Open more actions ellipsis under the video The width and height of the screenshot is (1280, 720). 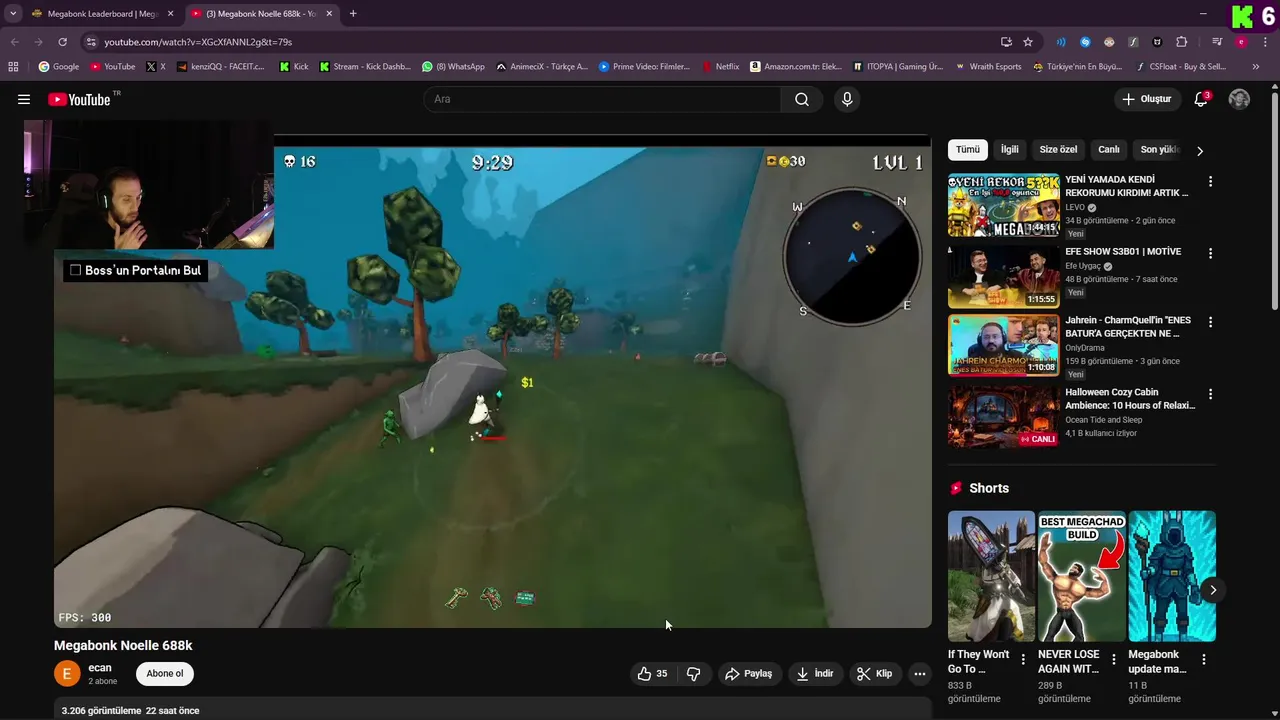point(920,674)
